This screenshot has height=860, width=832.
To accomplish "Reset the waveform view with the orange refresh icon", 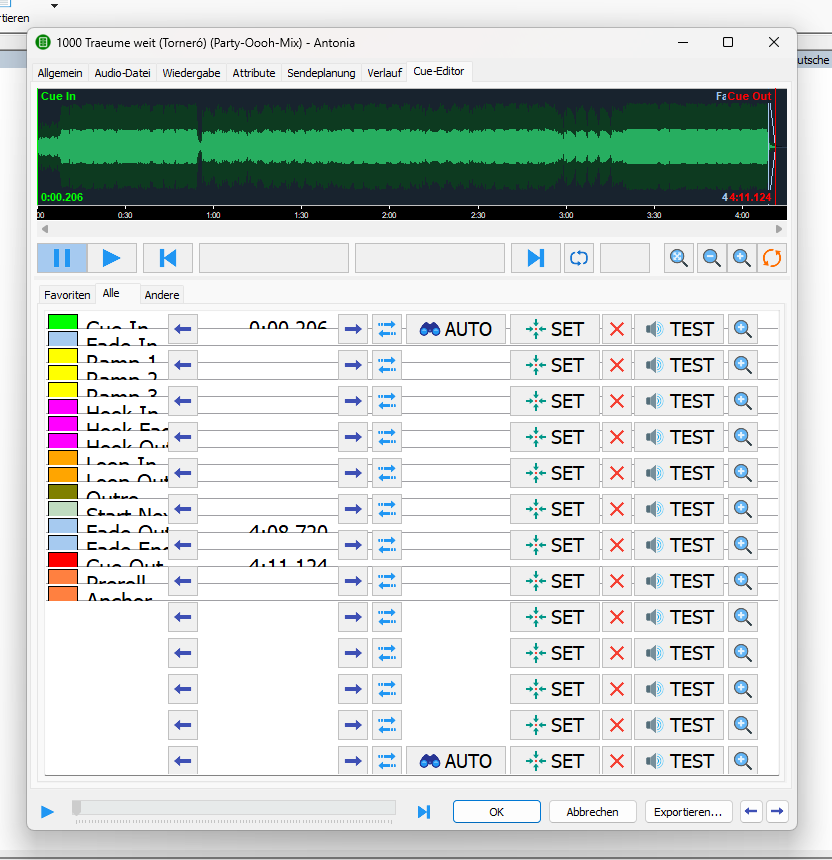I will tap(772, 258).
